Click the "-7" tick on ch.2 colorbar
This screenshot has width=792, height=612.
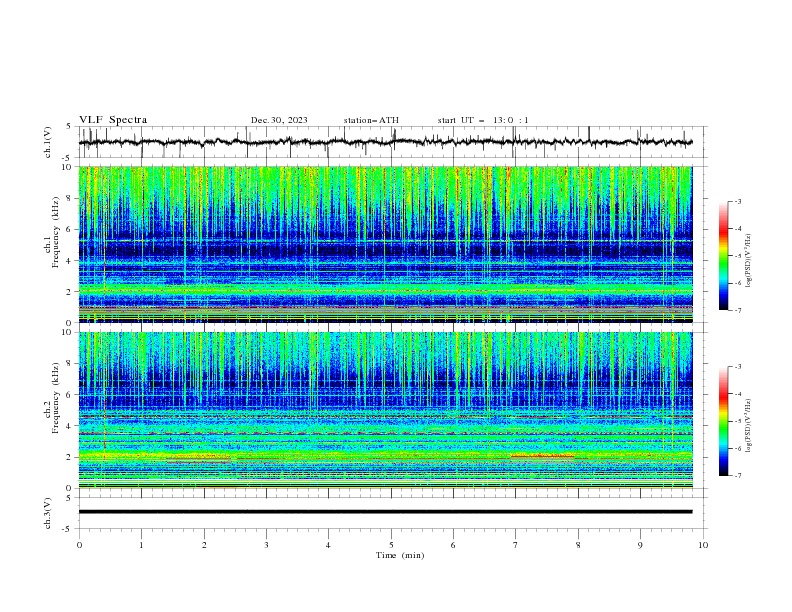point(737,476)
